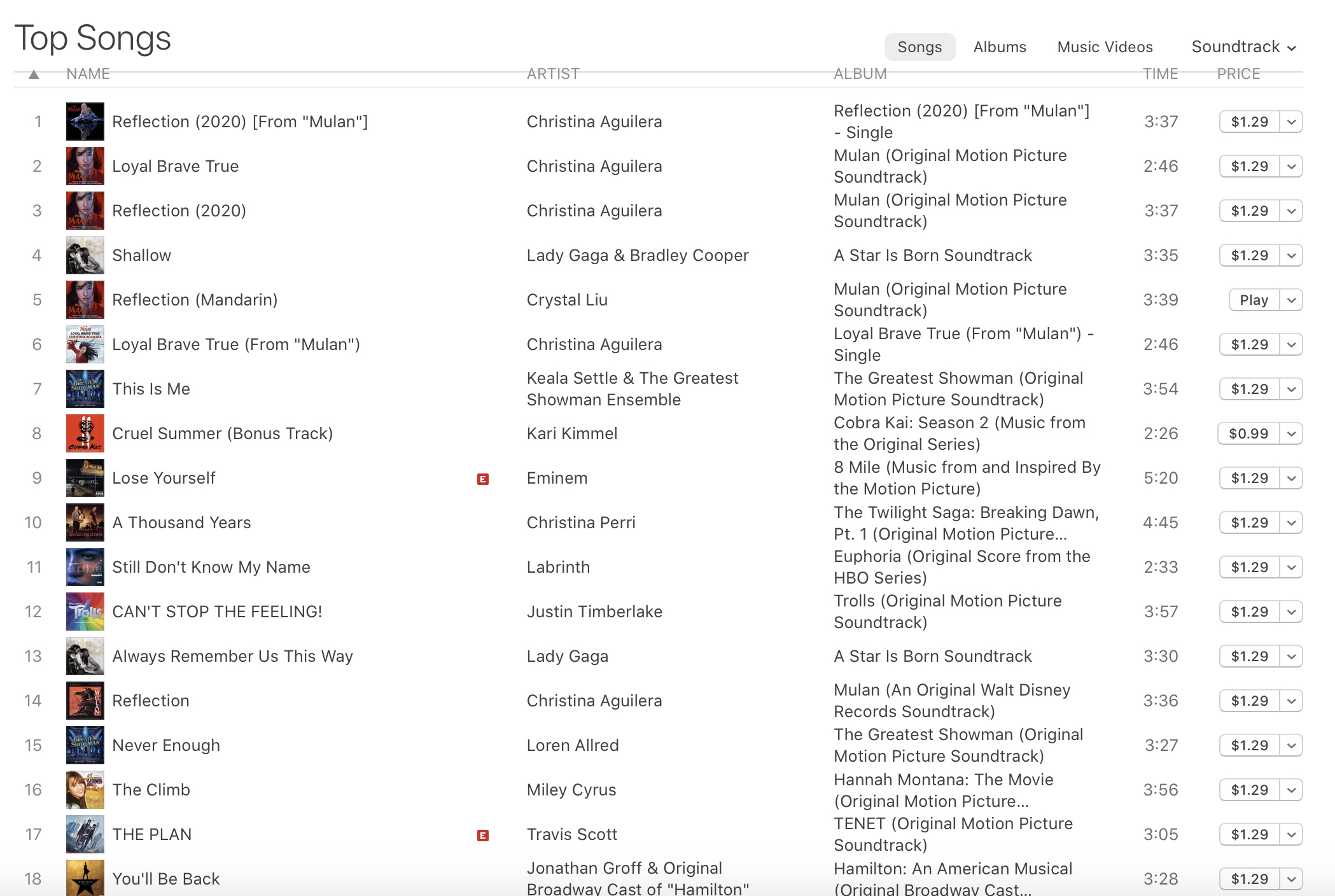Open artist Labrinth
Screen dimensions: 1335x896
[558, 567]
